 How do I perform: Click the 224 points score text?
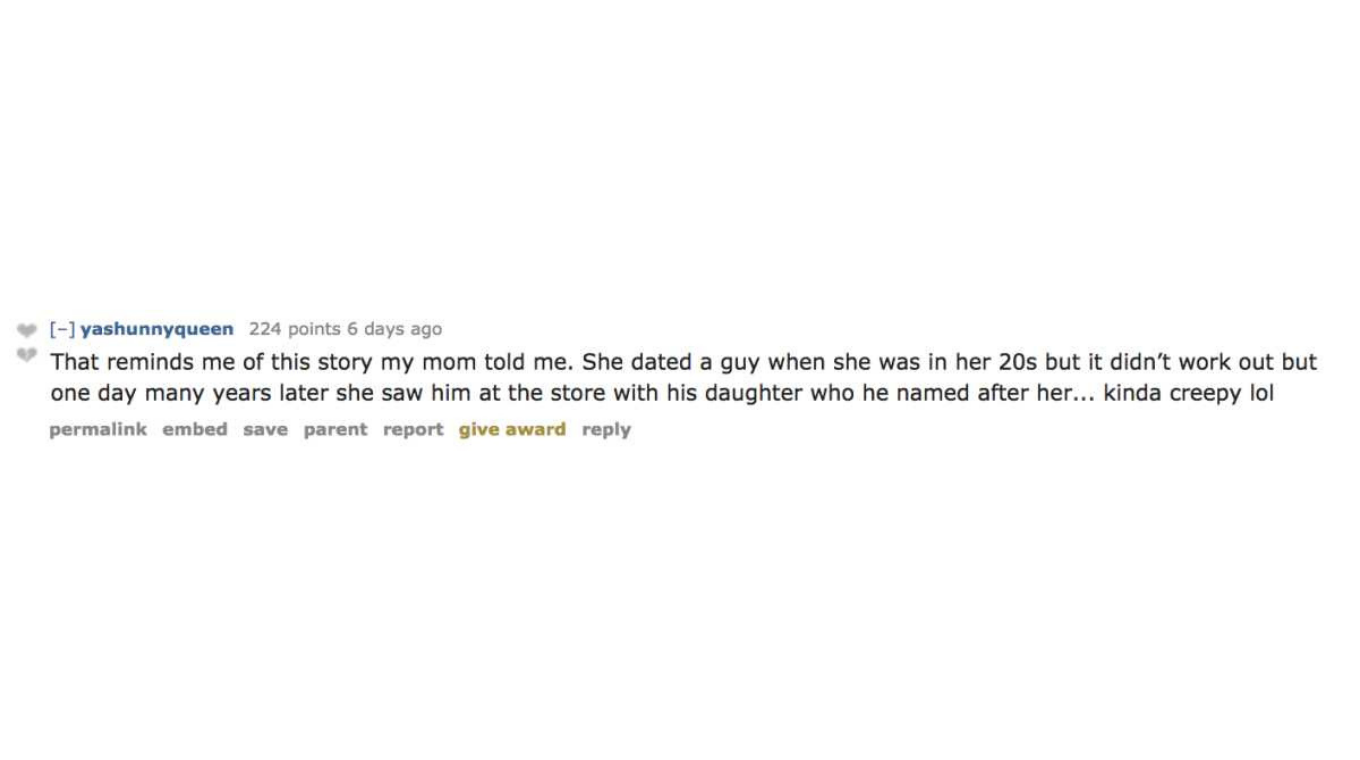click(295, 329)
